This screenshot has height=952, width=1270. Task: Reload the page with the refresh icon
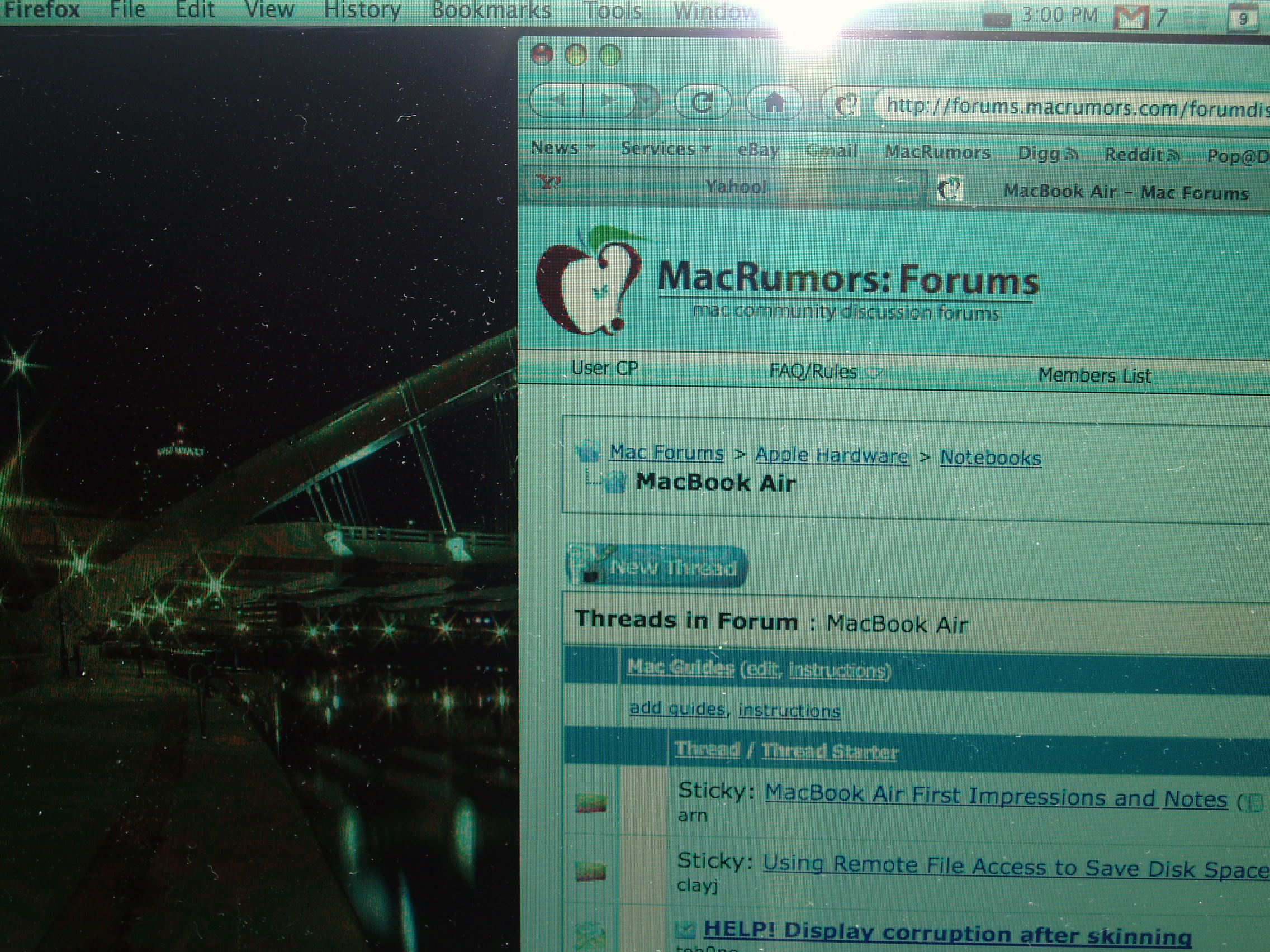[x=702, y=102]
